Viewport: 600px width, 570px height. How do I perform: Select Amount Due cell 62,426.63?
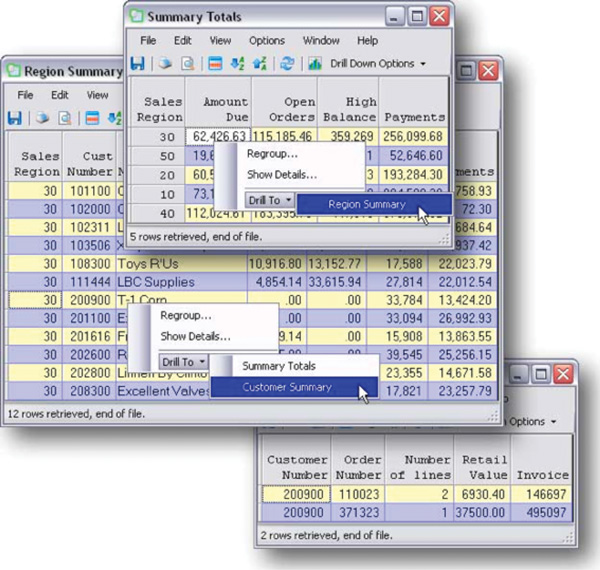[x=219, y=137]
